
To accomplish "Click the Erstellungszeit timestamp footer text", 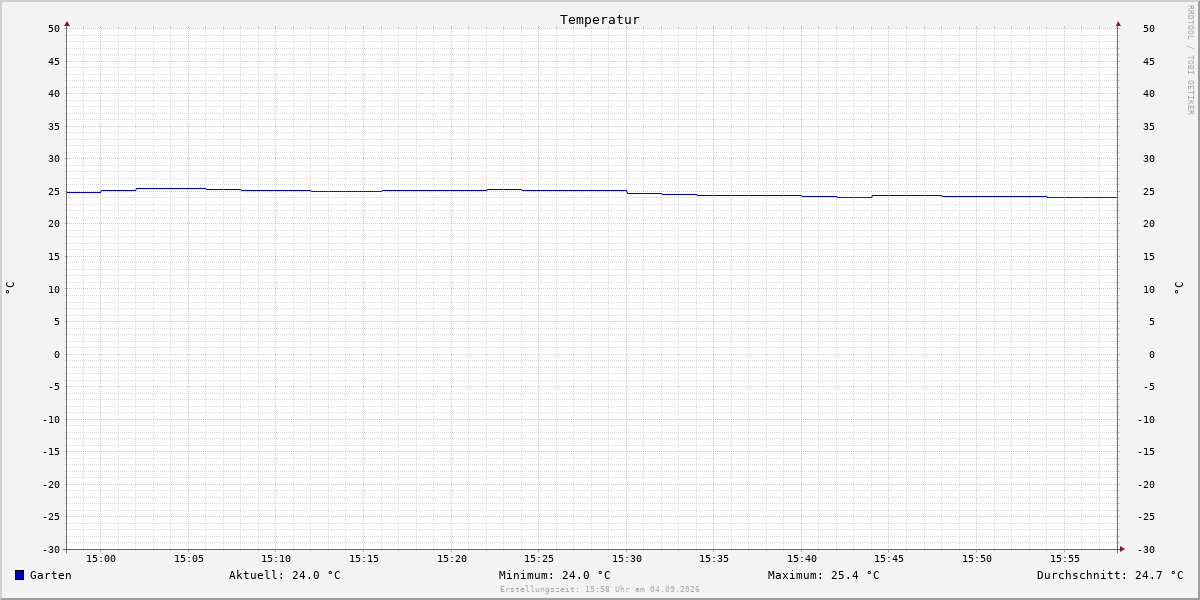I will pyautogui.click(x=600, y=590).
